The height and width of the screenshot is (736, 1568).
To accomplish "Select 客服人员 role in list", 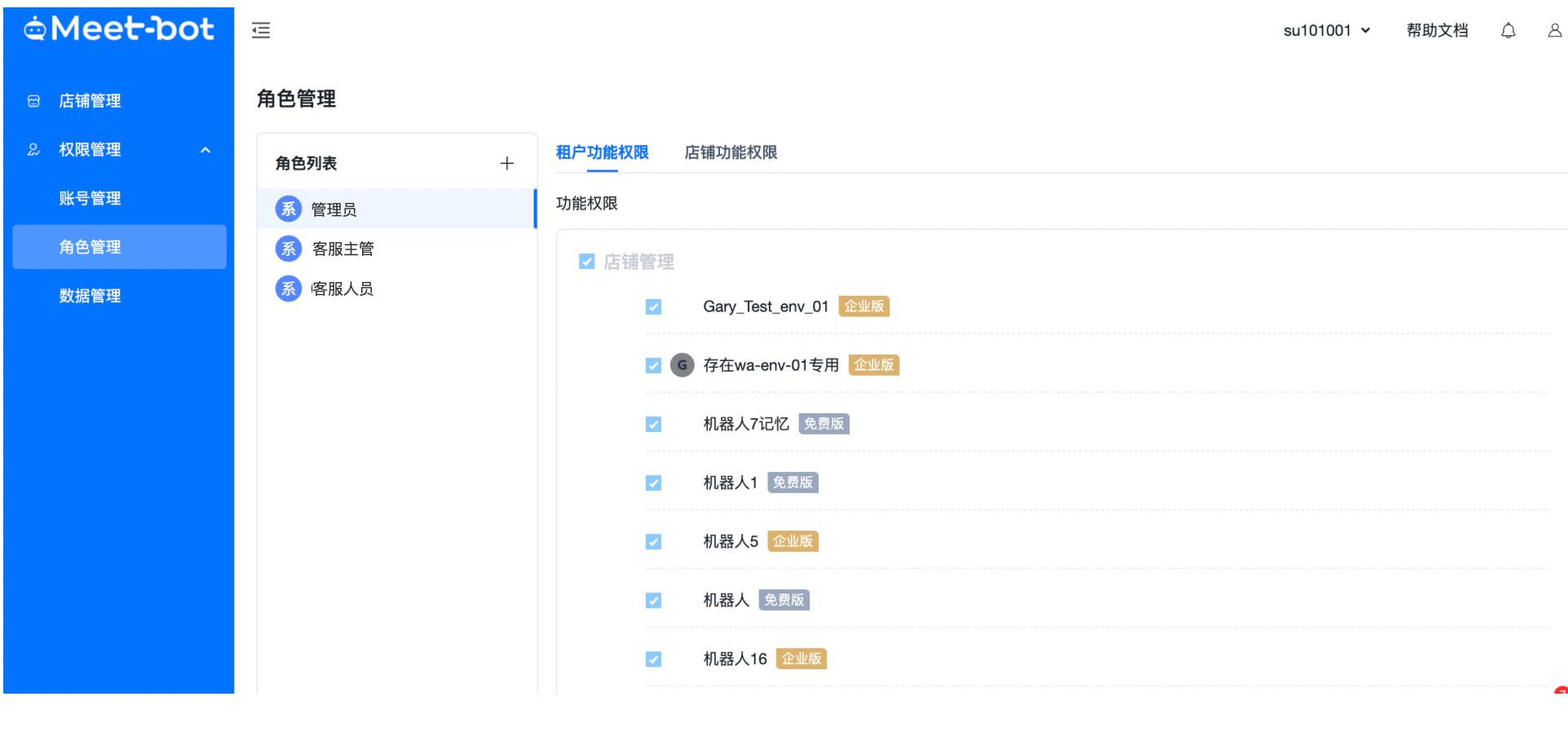I will [x=396, y=289].
